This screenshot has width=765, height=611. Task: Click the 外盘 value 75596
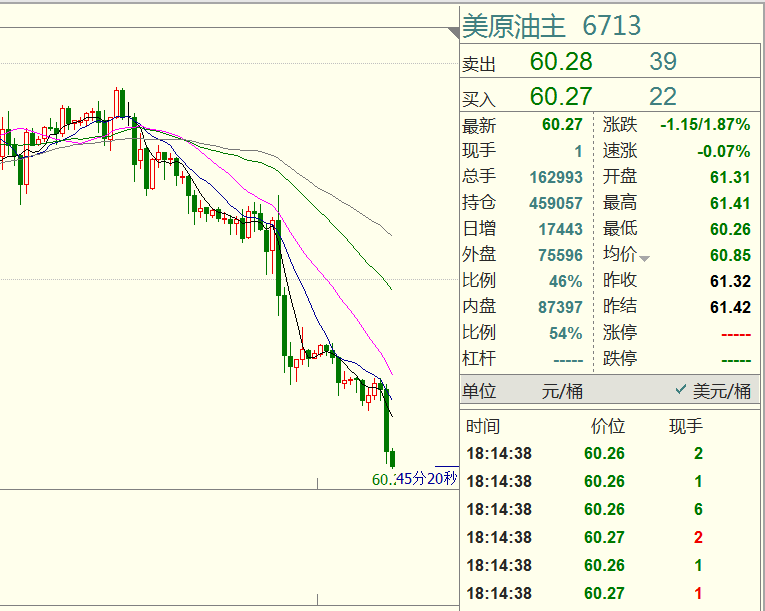point(561,255)
